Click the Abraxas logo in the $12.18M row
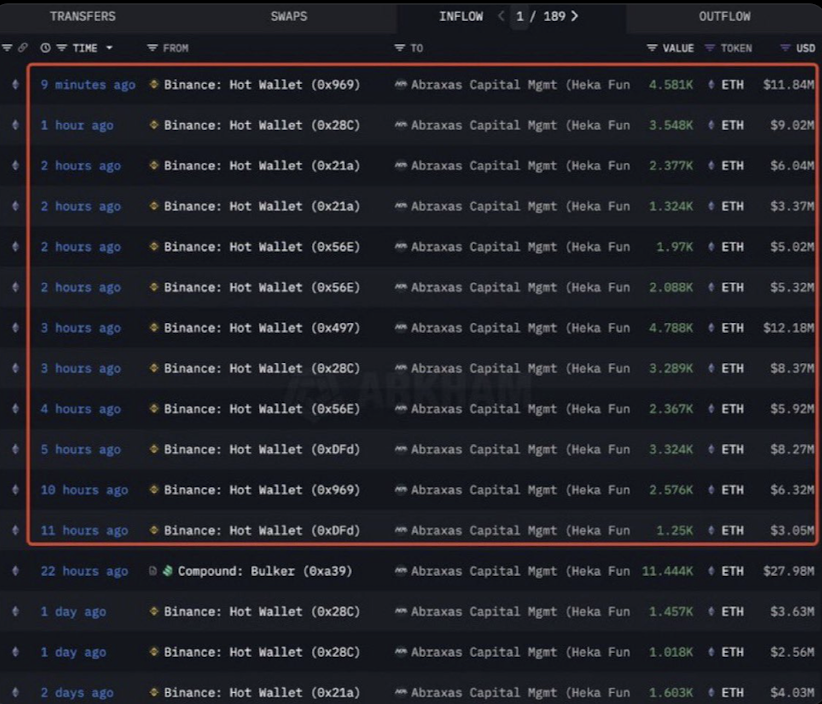Image resolution: width=822 pixels, height=704 pixels. 401,328
